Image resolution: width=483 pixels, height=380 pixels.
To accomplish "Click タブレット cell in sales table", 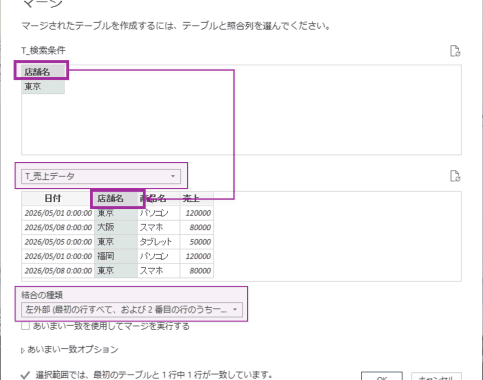I will [x=159, y=242].
